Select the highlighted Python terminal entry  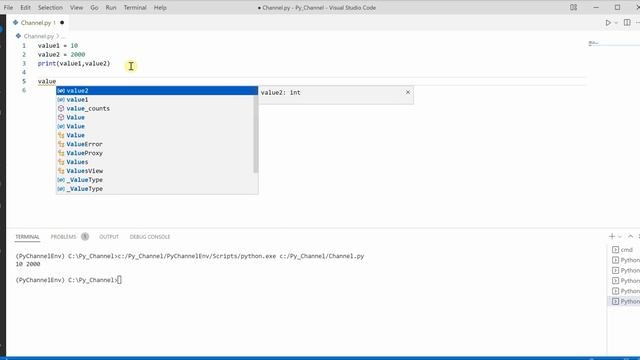tap(624, 301)
